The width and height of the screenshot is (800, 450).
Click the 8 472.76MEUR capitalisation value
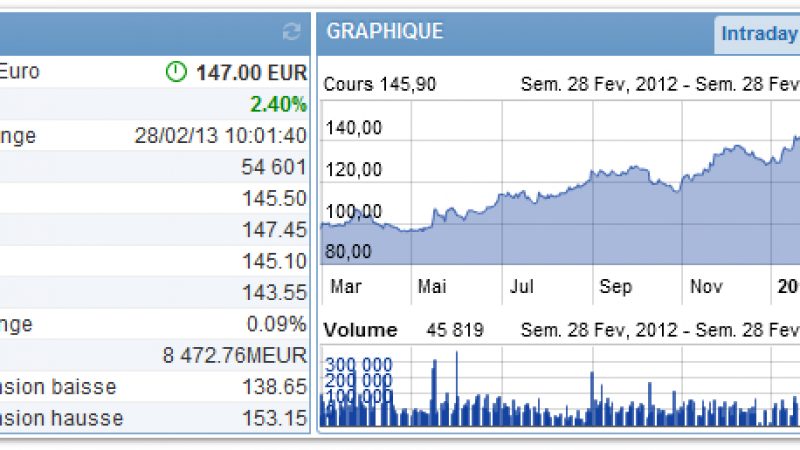pos(235,355)
